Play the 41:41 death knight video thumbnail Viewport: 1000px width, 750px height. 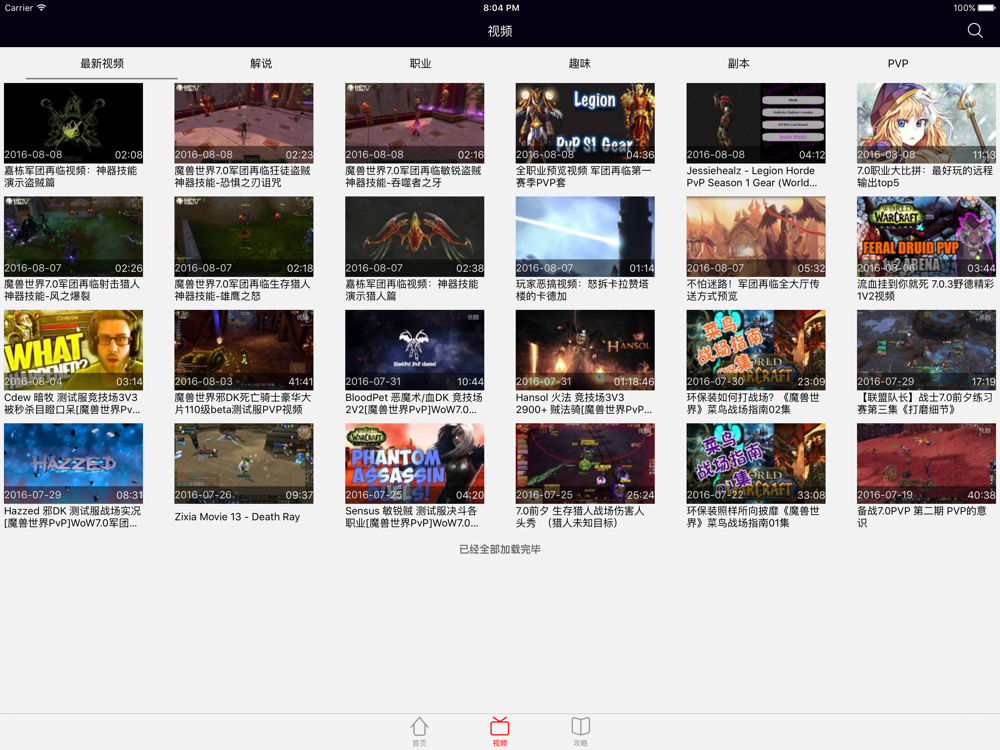click(244, 350)
